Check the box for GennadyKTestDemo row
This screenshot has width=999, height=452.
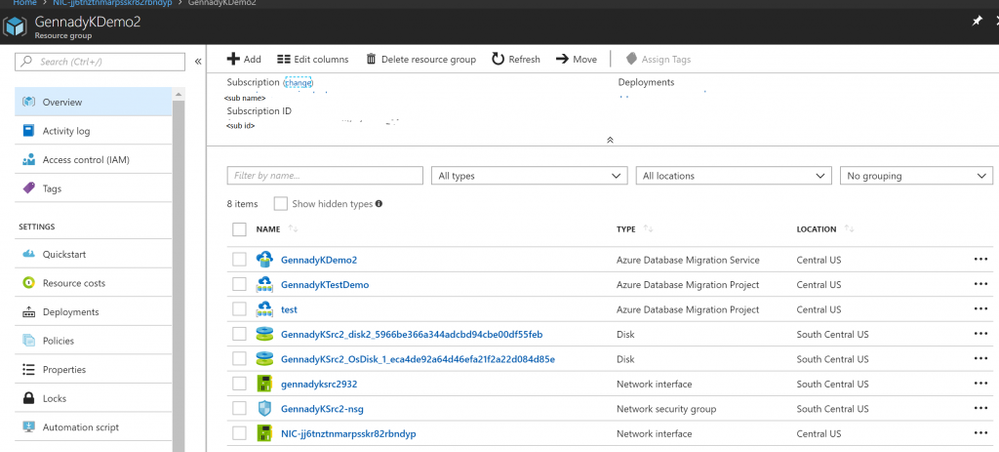[x=239, y=284]
